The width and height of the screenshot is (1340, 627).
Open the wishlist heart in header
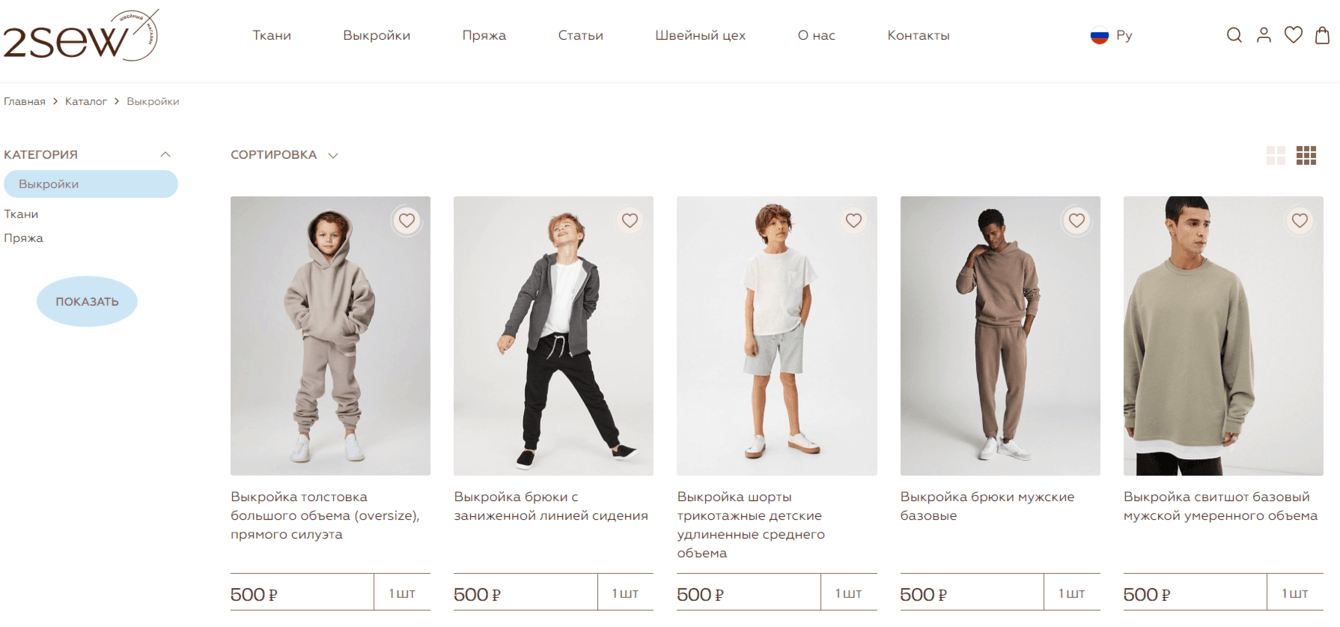[1293, 35]
